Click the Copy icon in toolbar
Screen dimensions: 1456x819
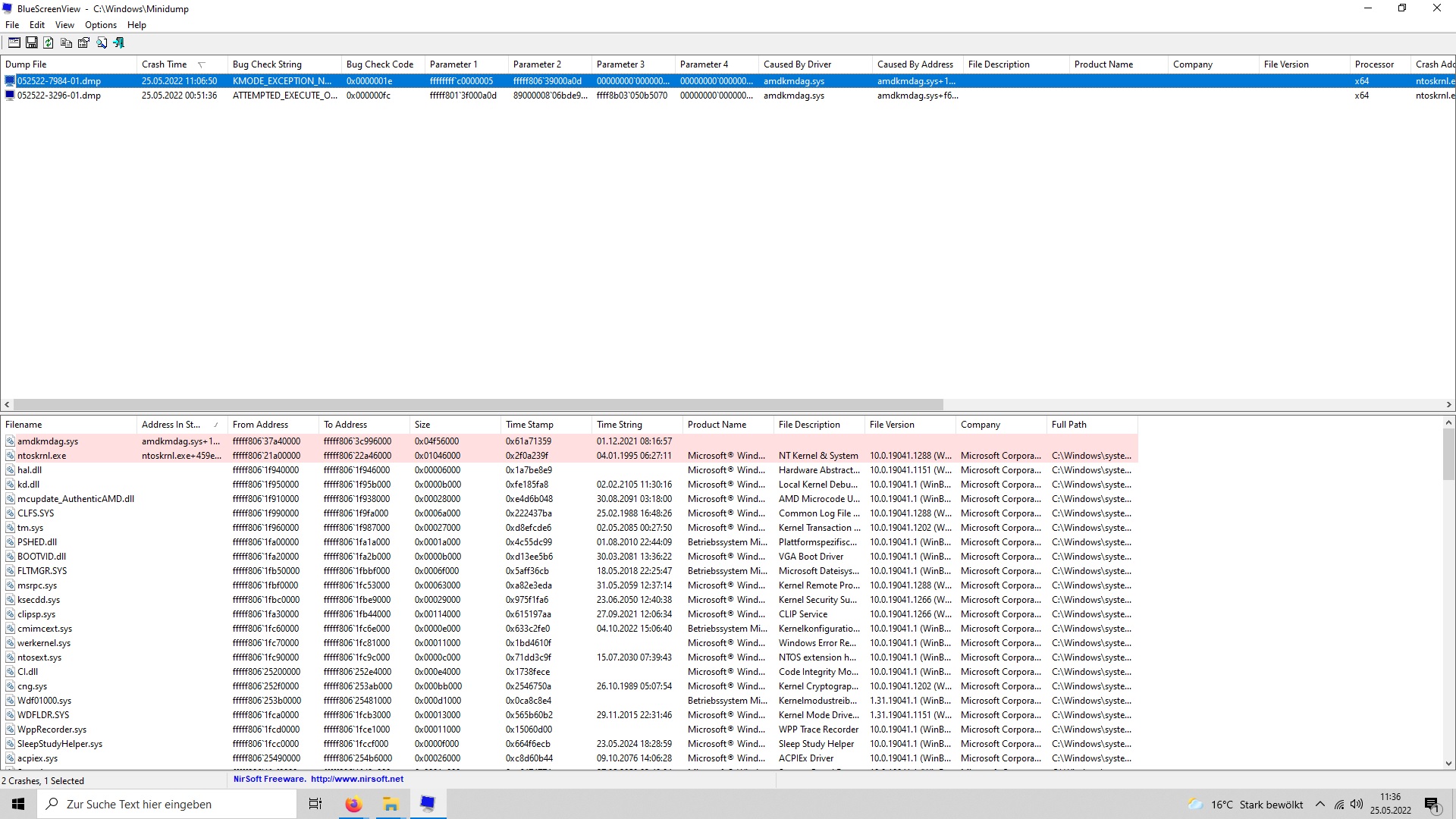tap(66, 42)
